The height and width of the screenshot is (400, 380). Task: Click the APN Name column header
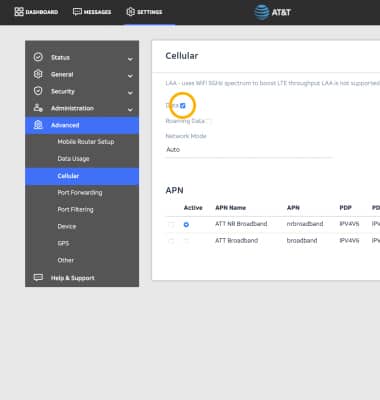click(230, 208)
